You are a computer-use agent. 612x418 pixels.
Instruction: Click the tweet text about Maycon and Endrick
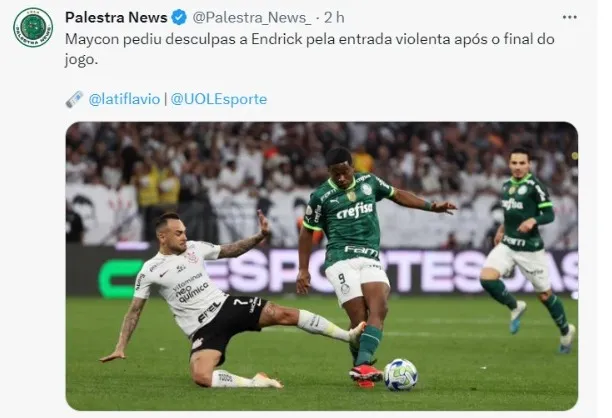310,49
